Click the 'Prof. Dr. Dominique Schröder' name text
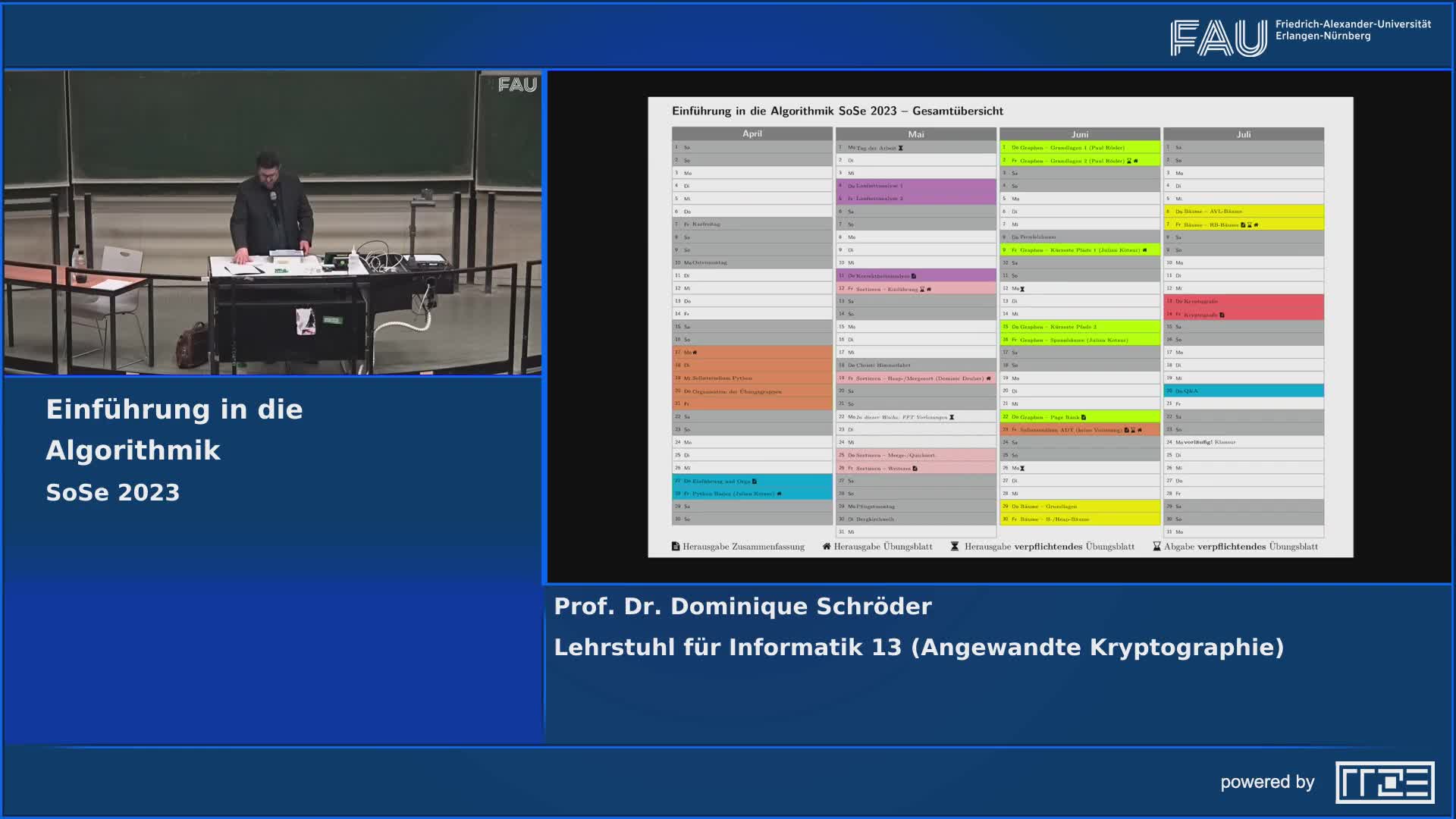The width and height of the screenshot is (1456, 819). point(742,606)
